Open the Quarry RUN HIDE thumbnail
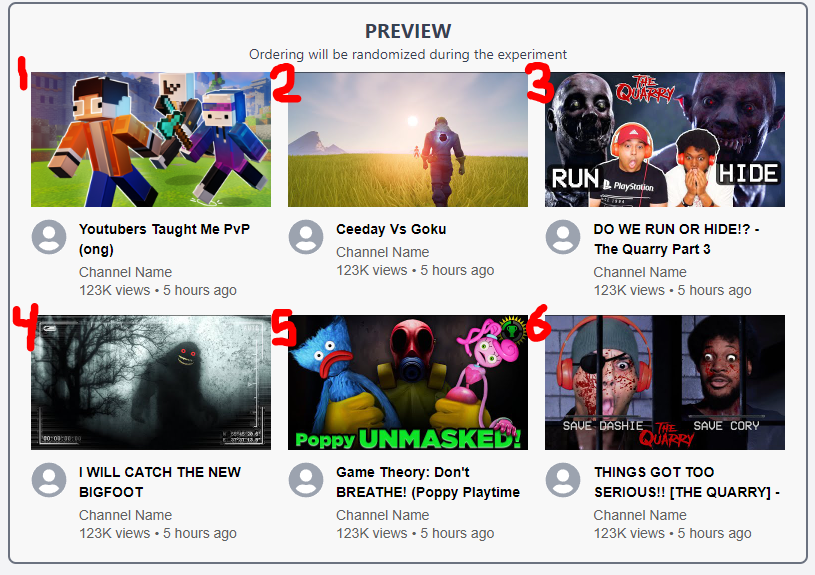The image size is (815, 575). pos(665,139)
